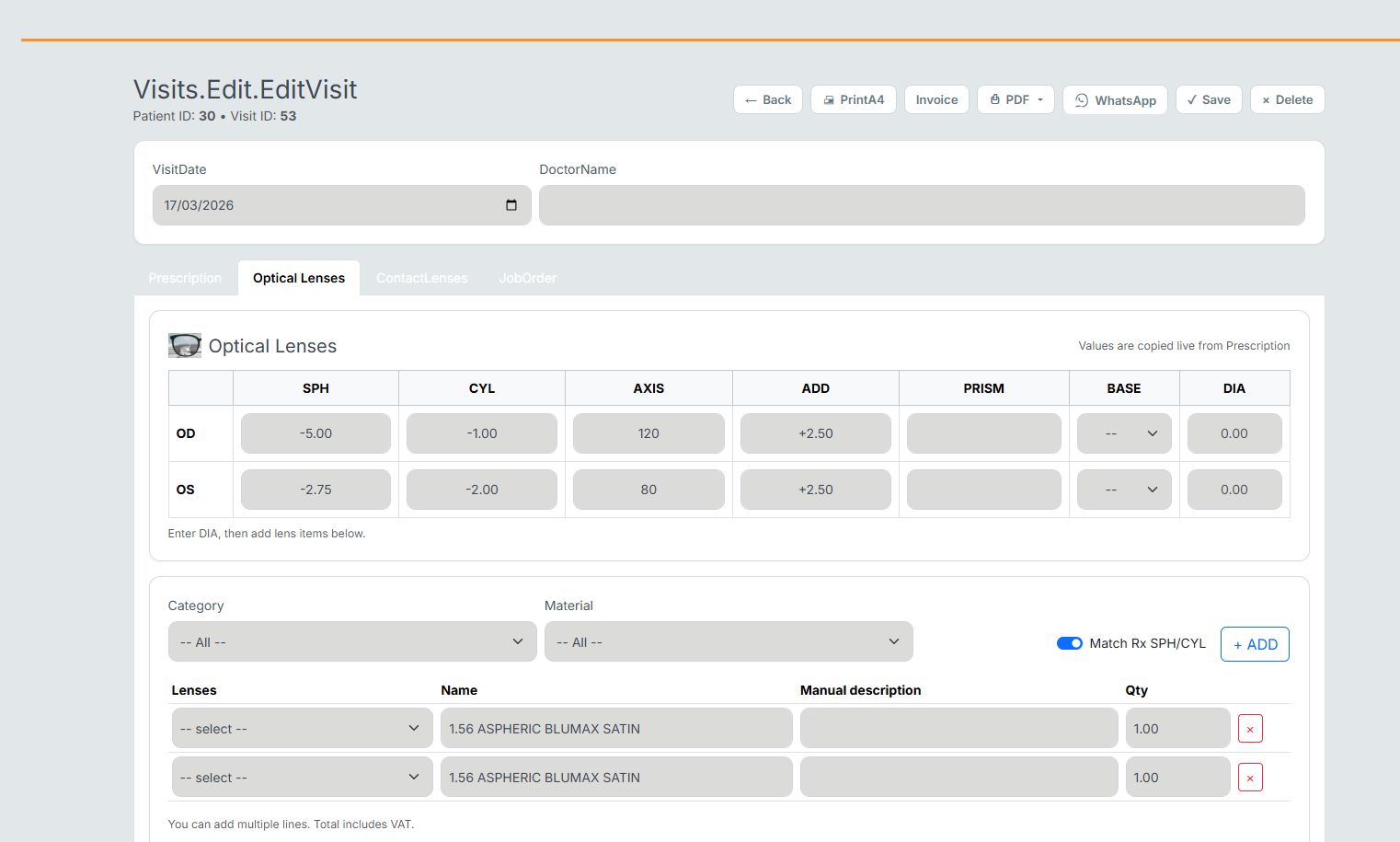Click the + ADD lens button

(x=1255, y=644)
